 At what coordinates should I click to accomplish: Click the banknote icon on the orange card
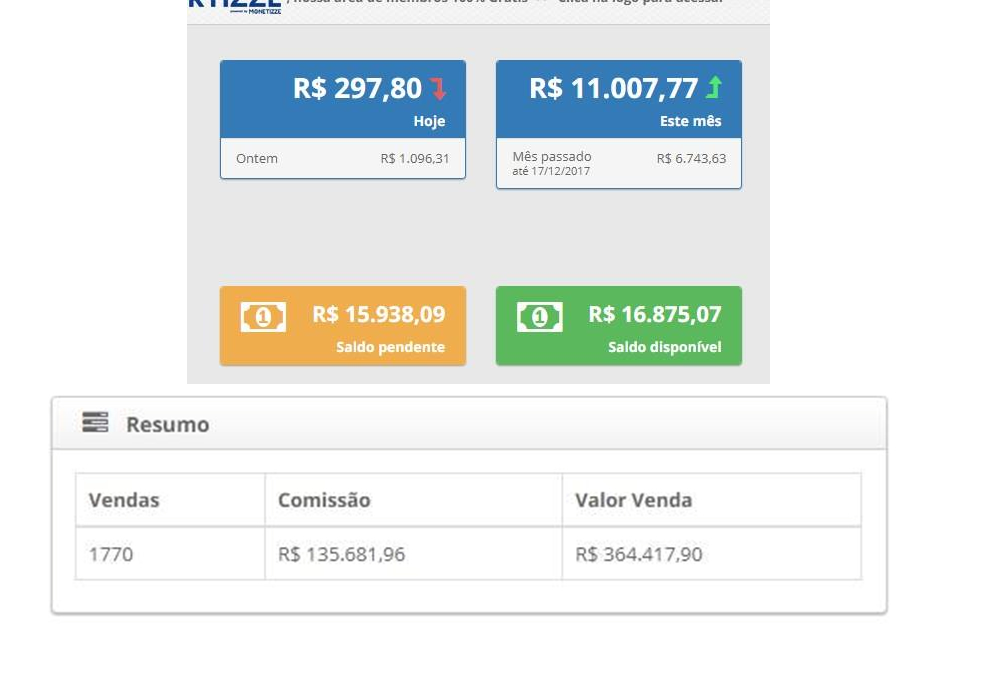click(x=263, y=317)
